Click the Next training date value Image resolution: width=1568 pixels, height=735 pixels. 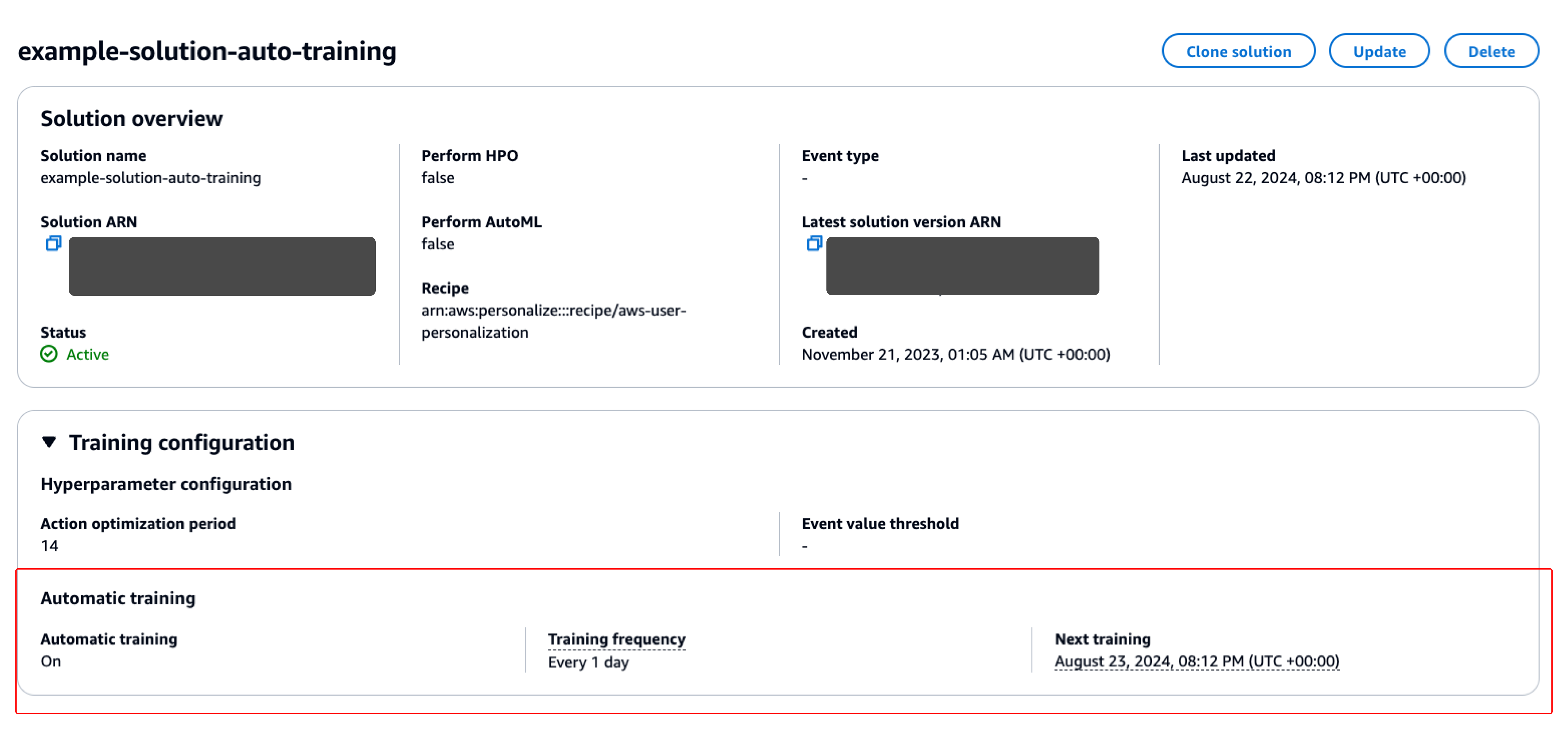(1196, 661)
